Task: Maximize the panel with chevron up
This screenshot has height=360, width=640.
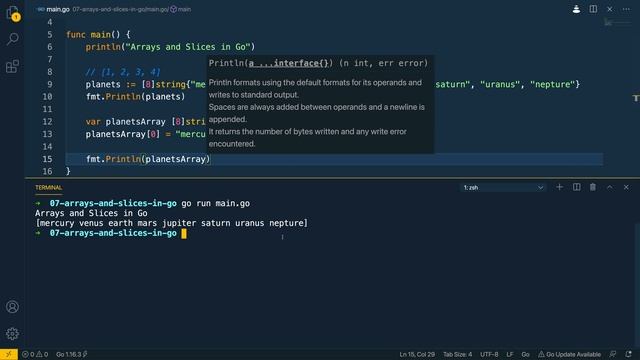Action: [609, 187]
